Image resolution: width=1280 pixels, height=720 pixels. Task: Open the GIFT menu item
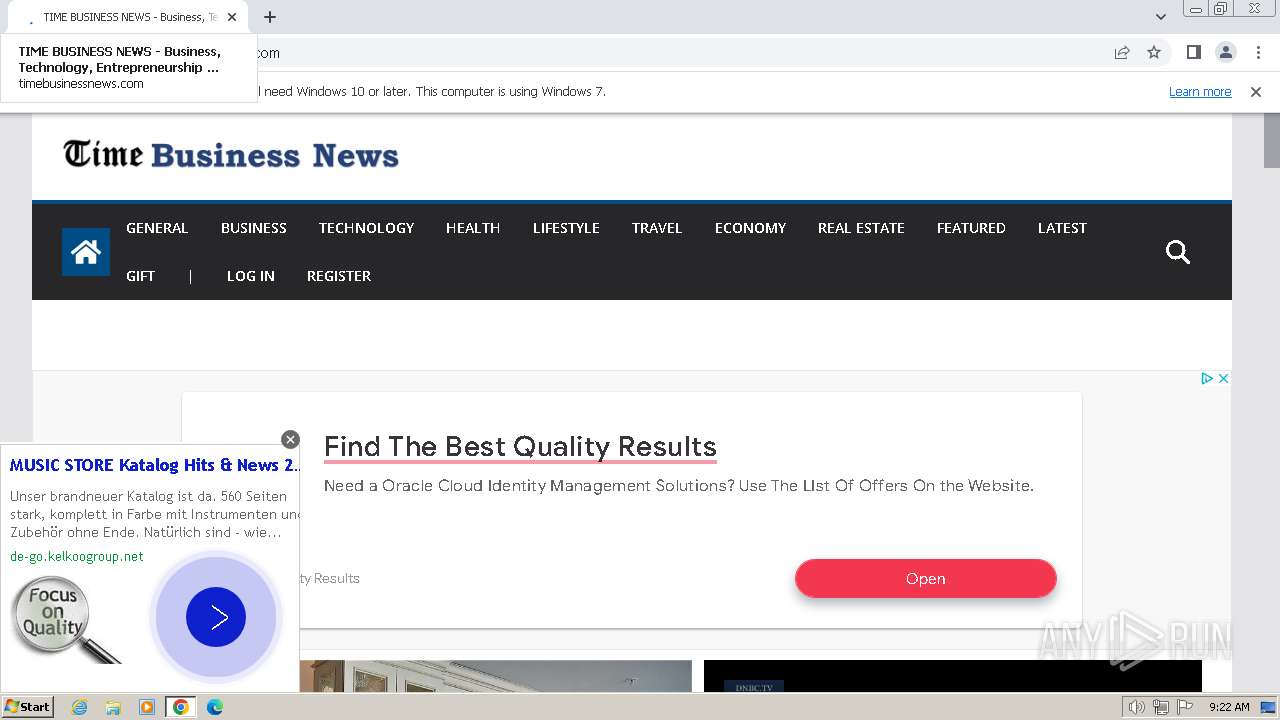click(140, 276)
